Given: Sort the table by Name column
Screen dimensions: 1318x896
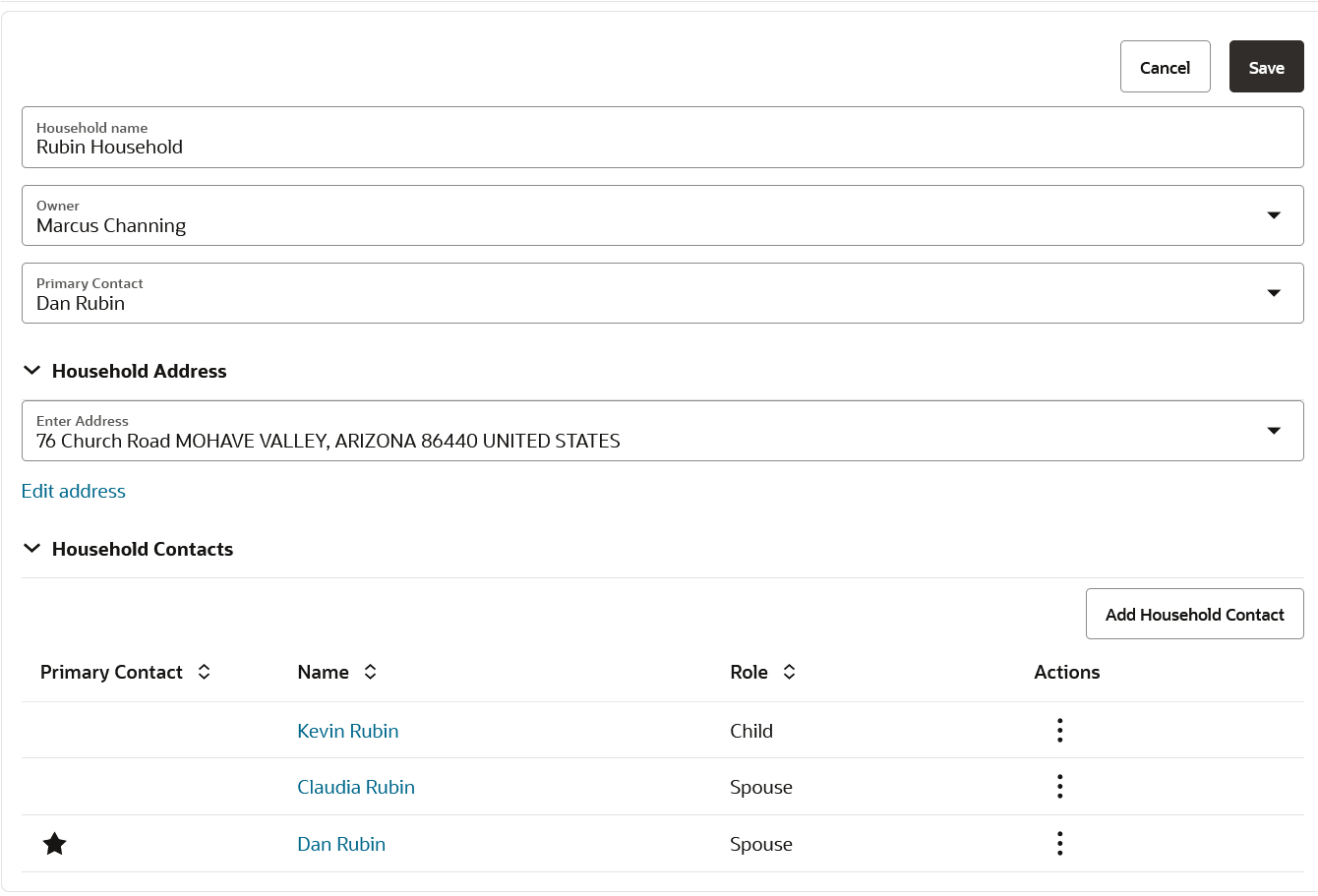Looking at the screenshot, I should (370, 672).
